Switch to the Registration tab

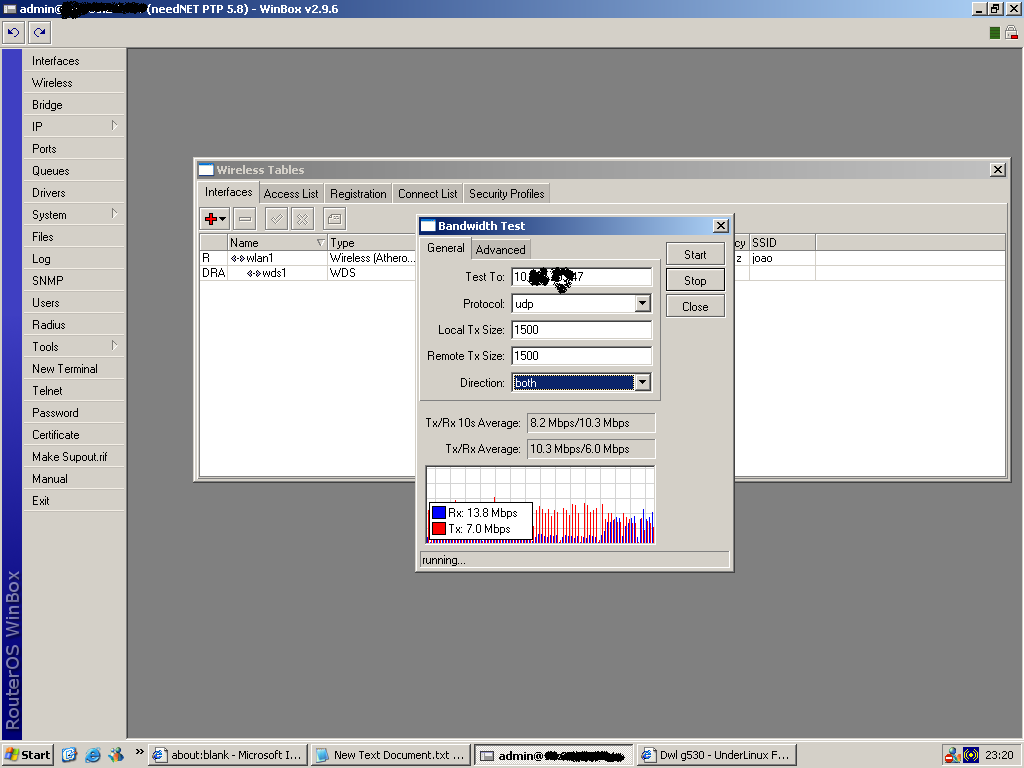click(358, 194)
